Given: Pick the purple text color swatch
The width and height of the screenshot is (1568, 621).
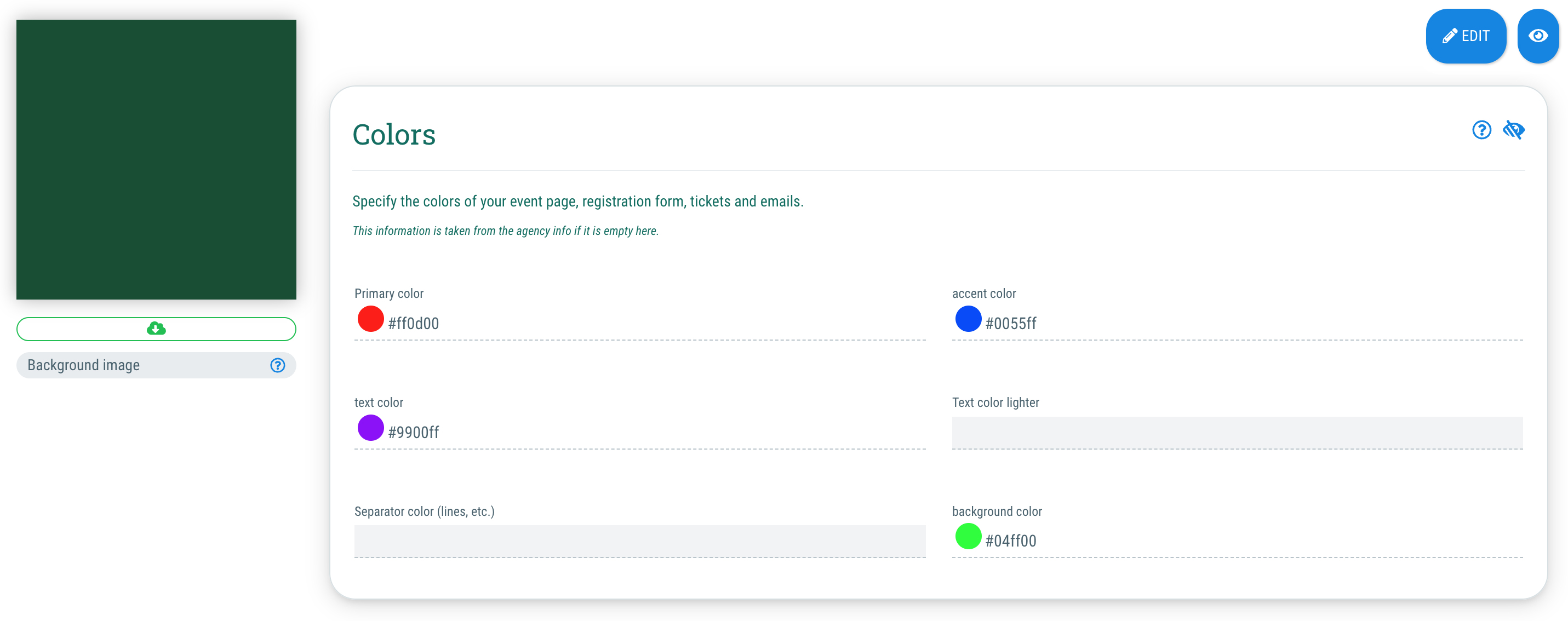Looking at the screenshot, I should click(371, 428).
